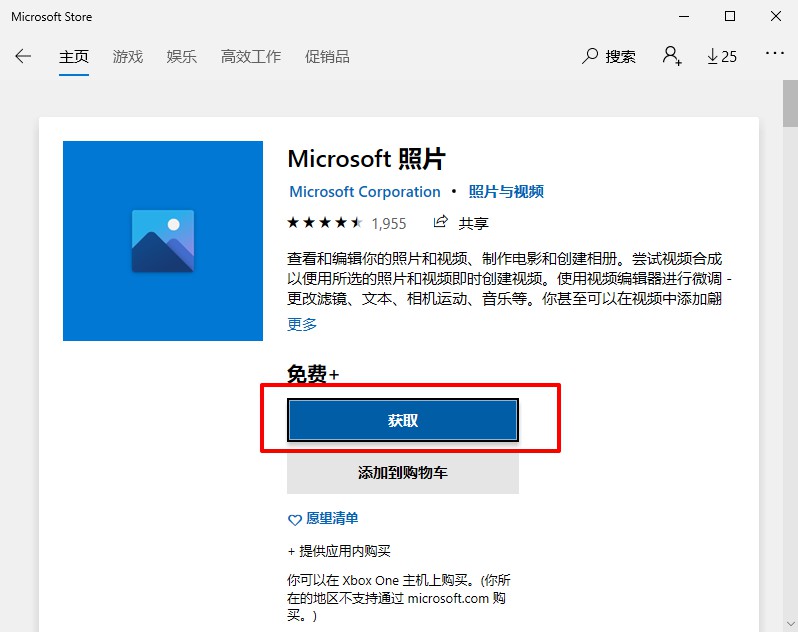Close the Microsoft Store window
The width and height of the screenshot is (798, 632).
pyautogui.click(x=776, y=16)
